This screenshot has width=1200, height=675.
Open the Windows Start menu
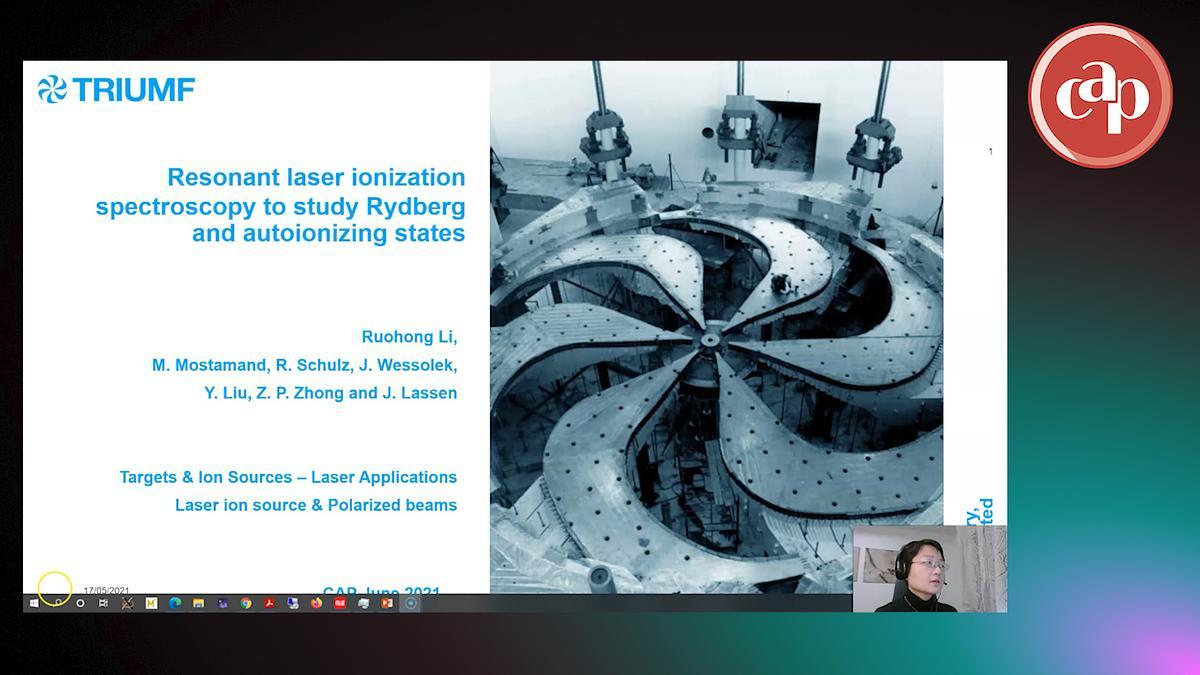pyautogui.click(x=34, y=603)
